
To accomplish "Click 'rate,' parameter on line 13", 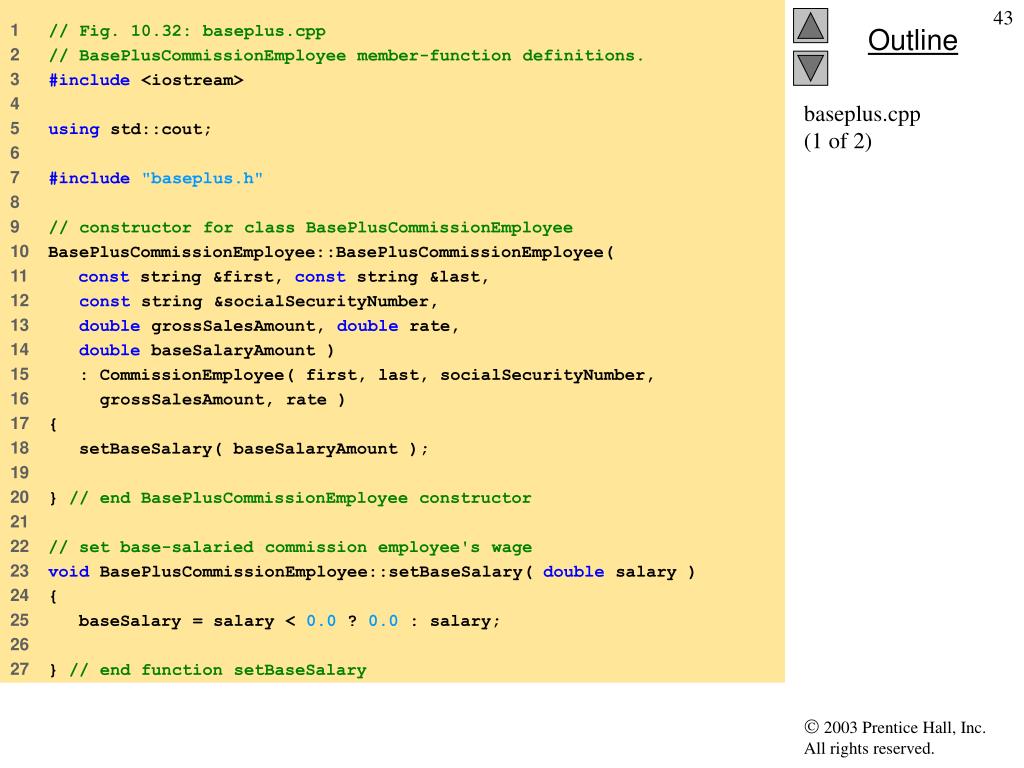I will tap(434, 326).
